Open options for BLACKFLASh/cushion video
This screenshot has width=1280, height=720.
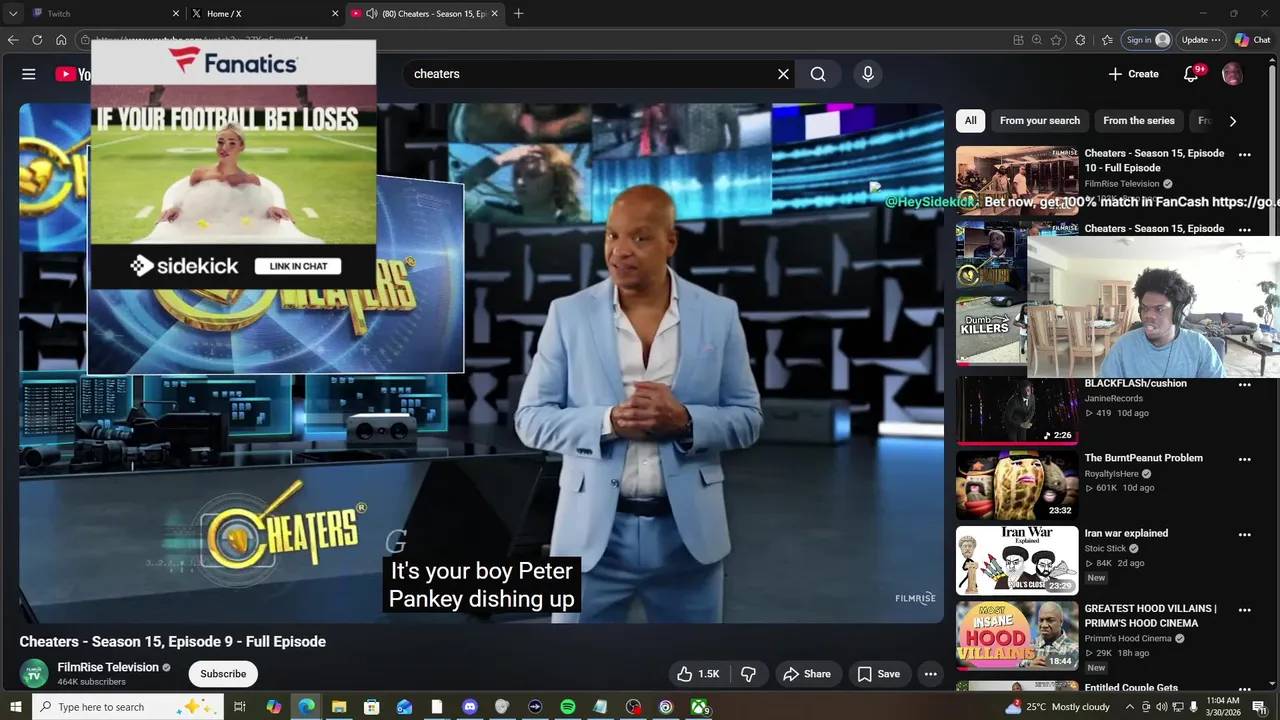[1245, 385]
